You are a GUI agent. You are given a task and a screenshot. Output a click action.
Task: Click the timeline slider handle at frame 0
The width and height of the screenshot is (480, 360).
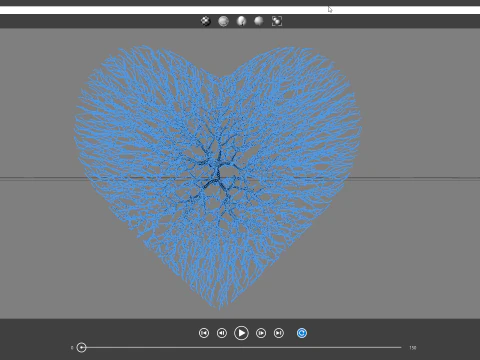pos(81,348)
